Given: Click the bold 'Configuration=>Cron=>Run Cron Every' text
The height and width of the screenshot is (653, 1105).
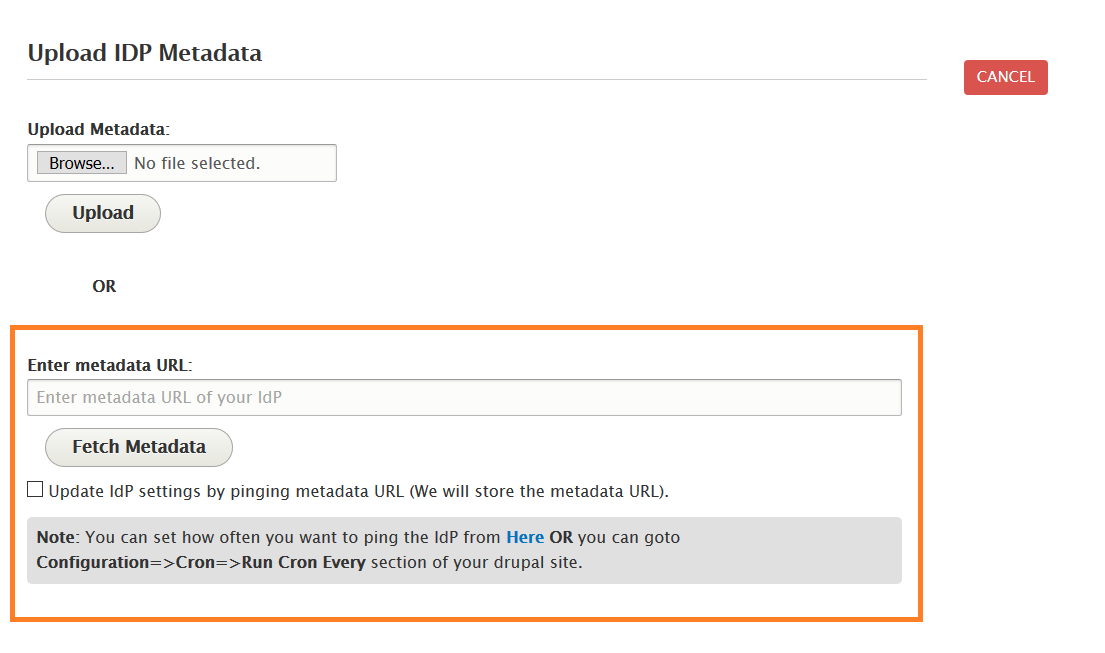Looking at the screenshot, I should tap(201, 562).
